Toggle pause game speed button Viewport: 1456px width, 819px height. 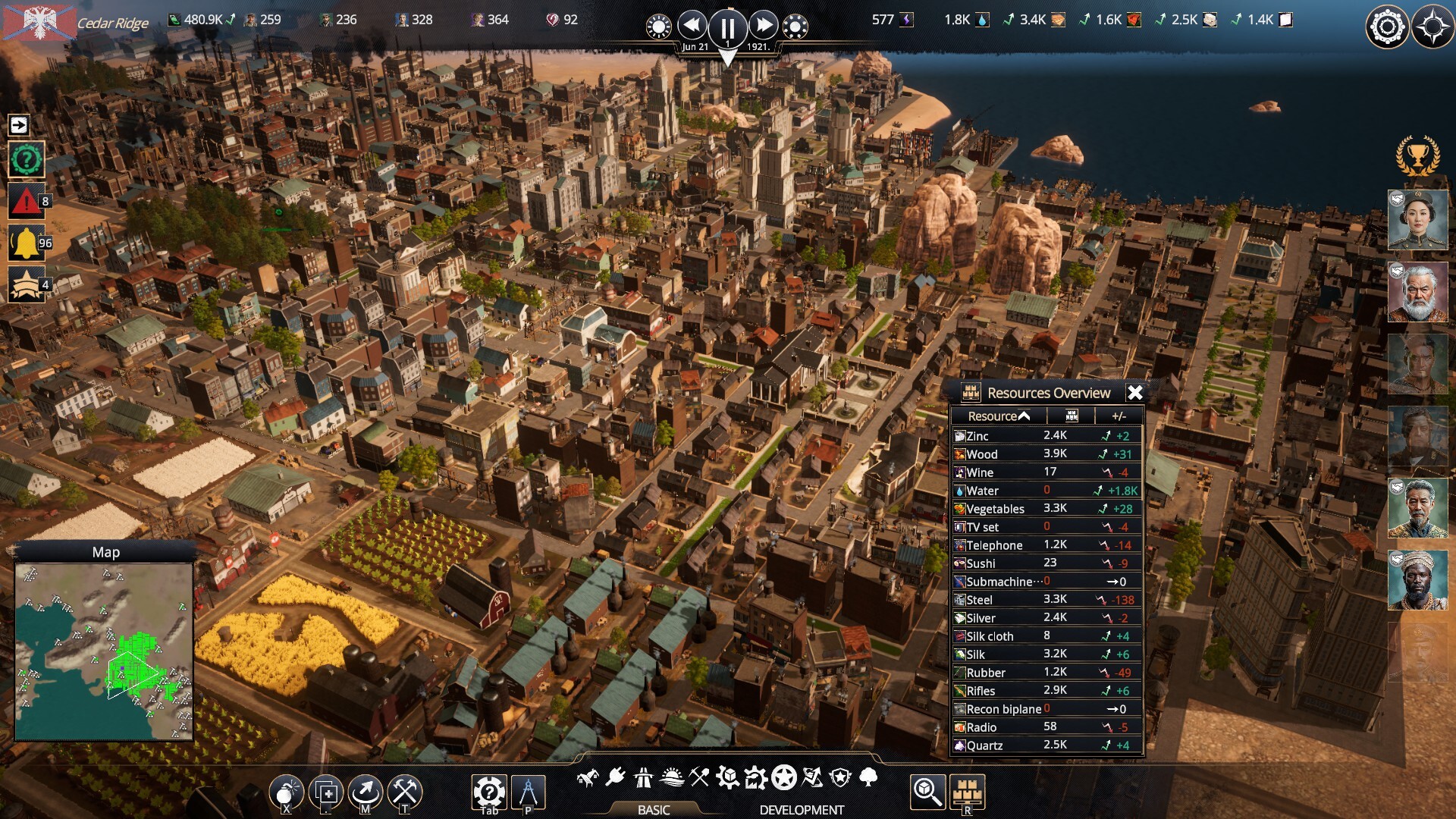coord(727,28)
